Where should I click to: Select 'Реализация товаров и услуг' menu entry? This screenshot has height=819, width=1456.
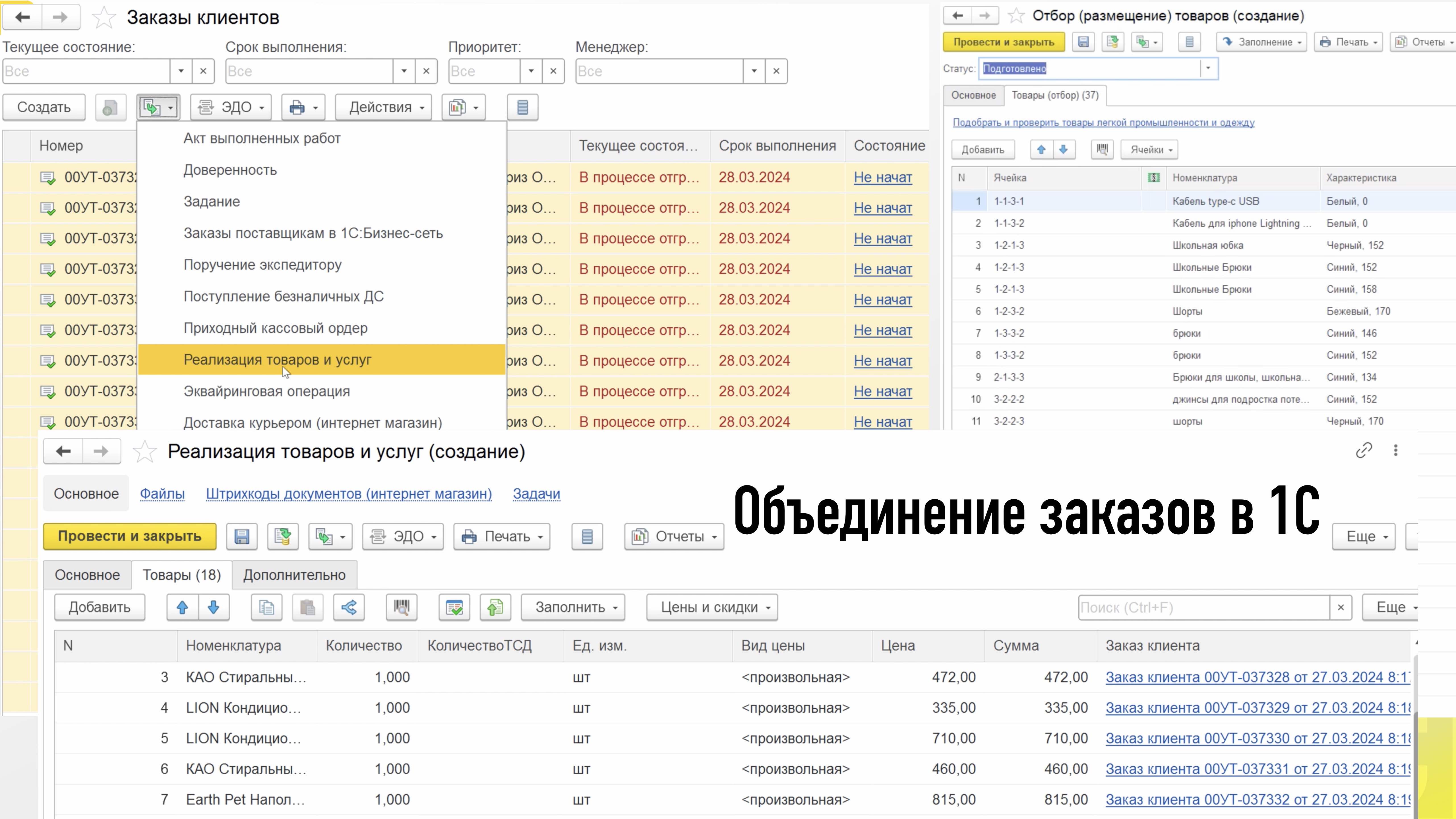point(322,359)
